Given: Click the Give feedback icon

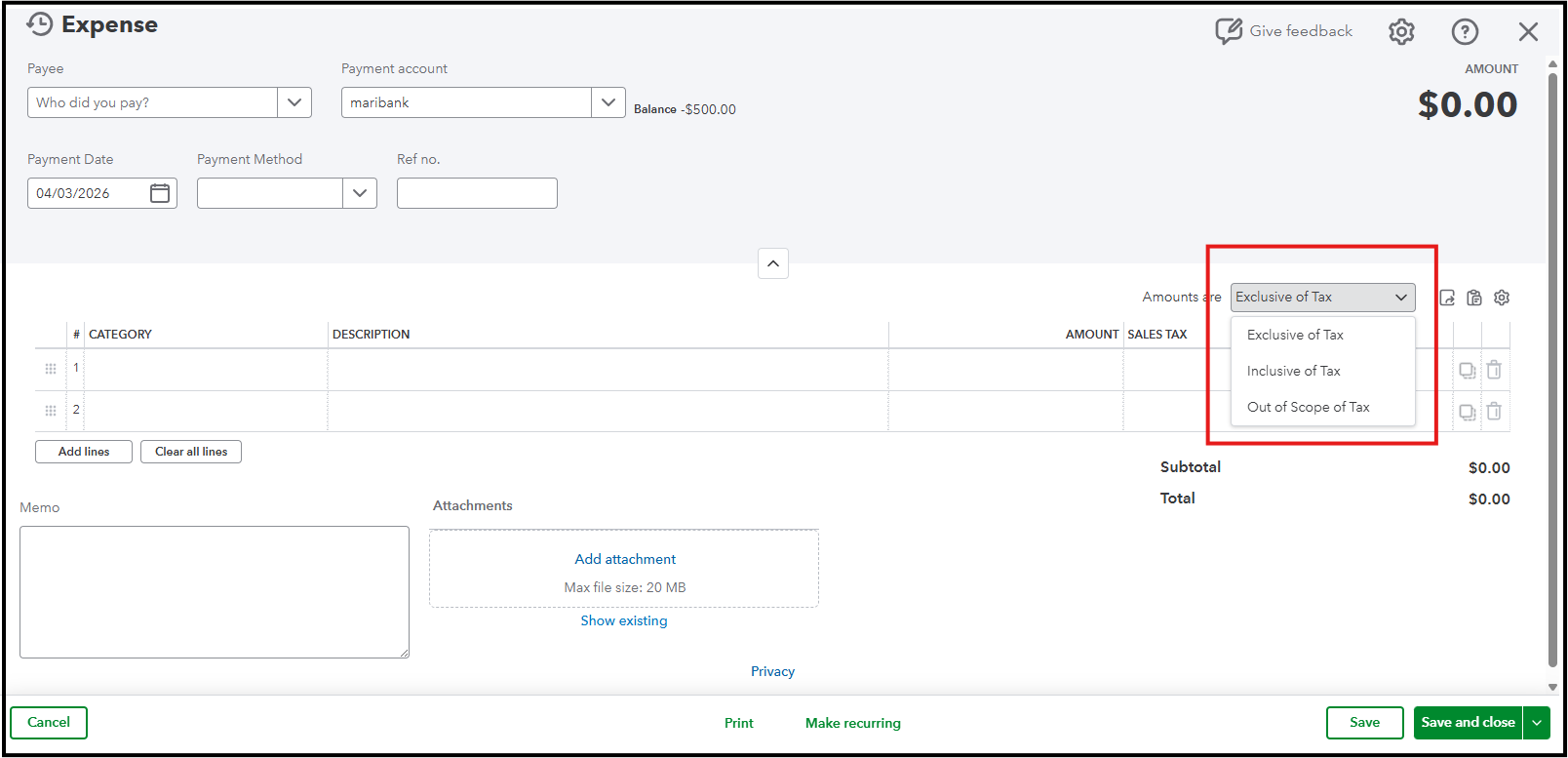Looking at the screenshot, I should (x=1228, y=31).
